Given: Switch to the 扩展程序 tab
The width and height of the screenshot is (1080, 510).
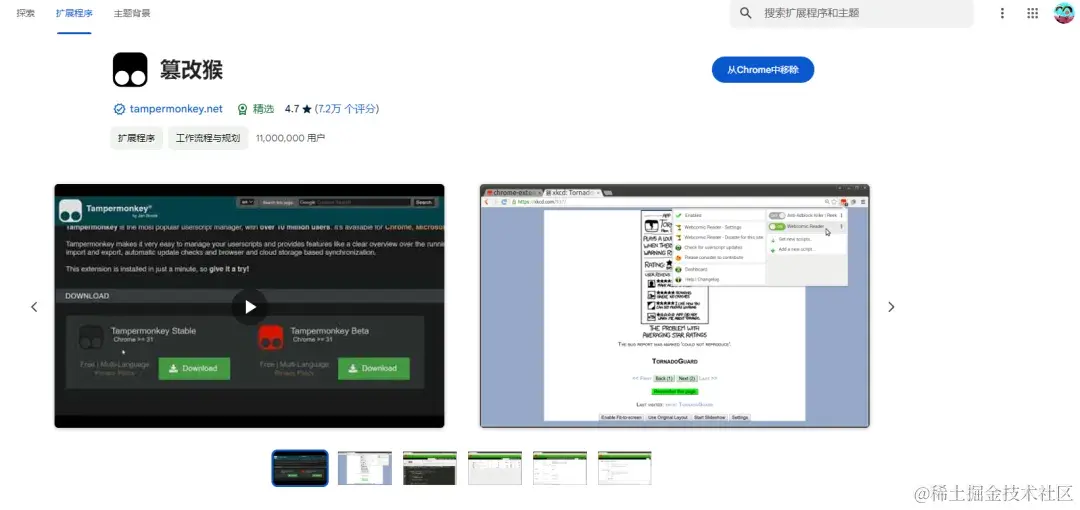Looking at the screenshot, I should pos(74,13).
